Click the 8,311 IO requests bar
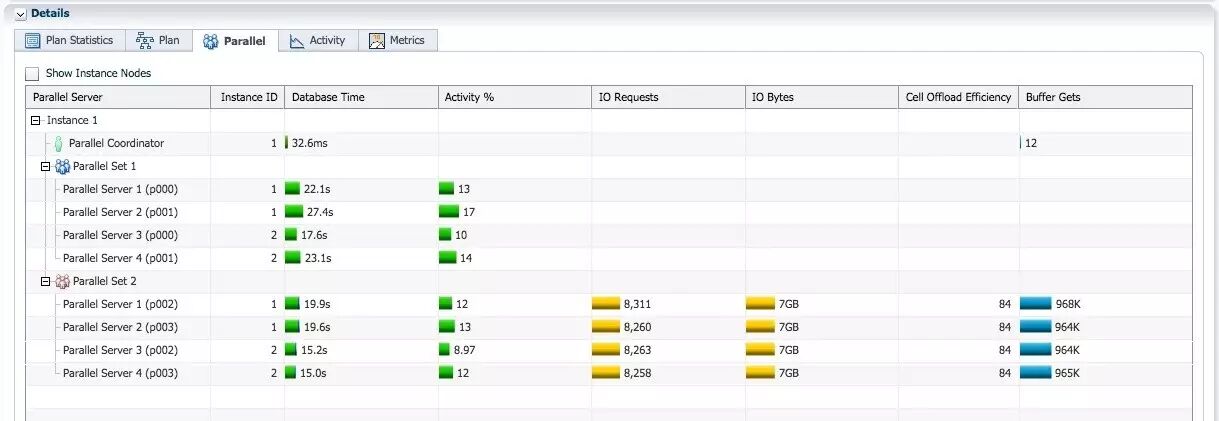Screen dimensions: 1219x421 606,303
